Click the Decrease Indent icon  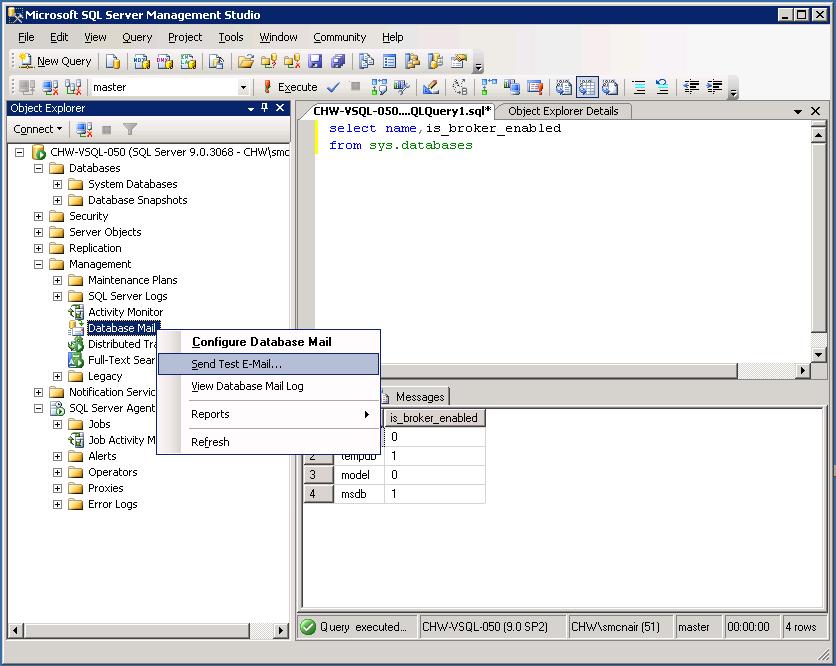click(x=691, y=87)
